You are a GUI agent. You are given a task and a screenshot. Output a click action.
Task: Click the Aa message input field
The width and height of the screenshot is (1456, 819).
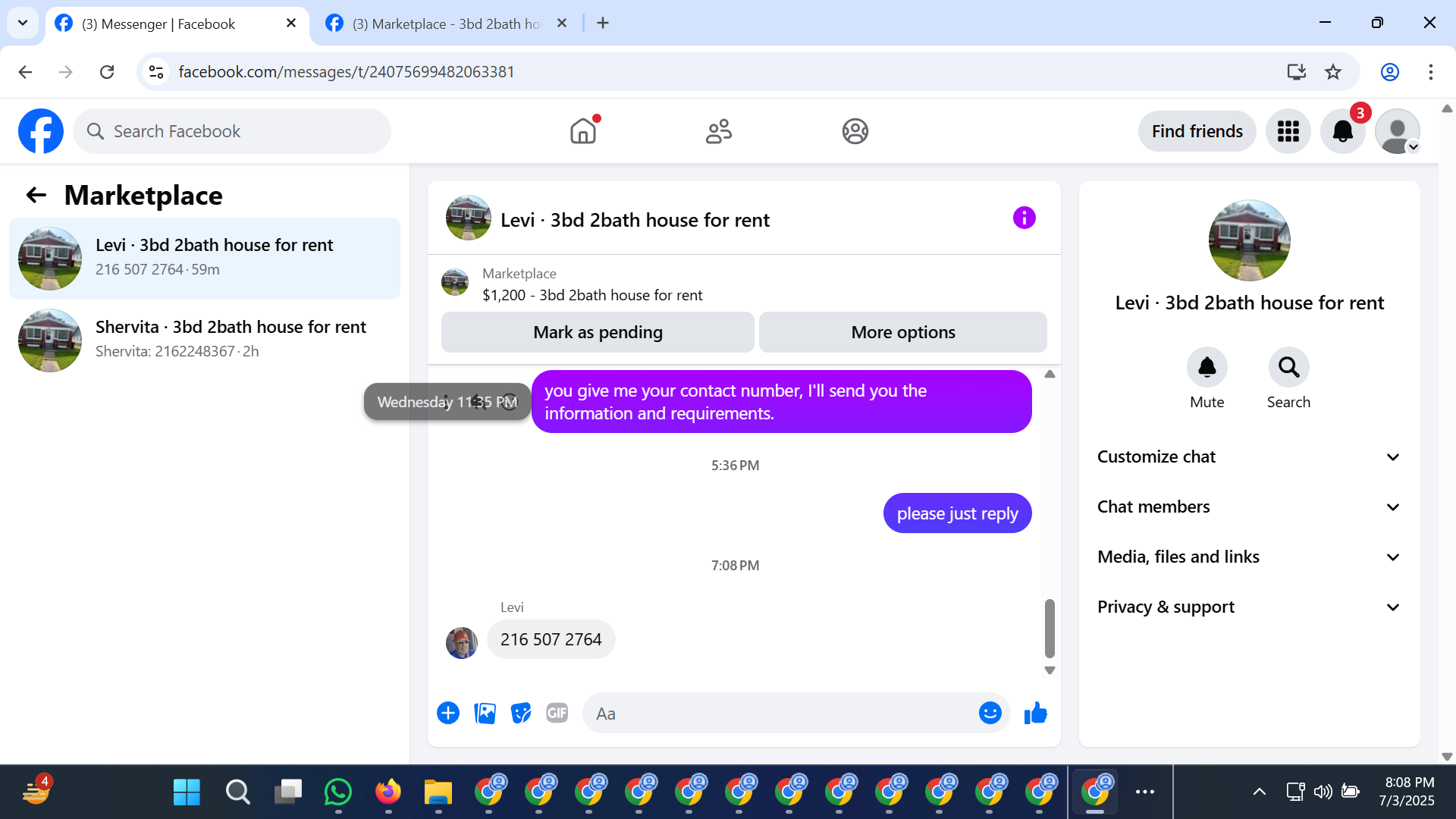(781, 714)
